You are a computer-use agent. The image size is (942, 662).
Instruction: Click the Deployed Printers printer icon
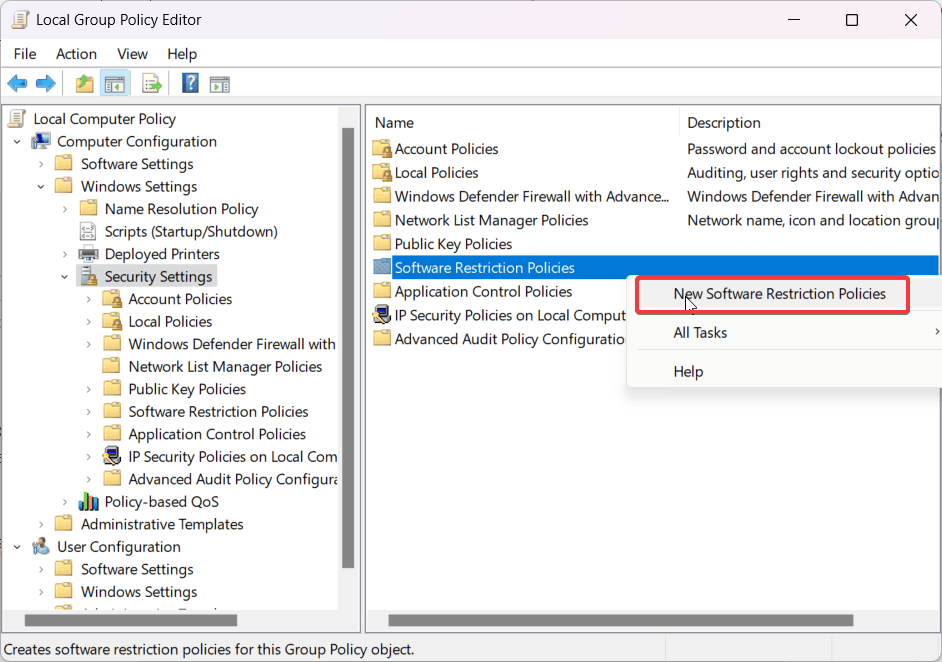(x=88, y=254)
